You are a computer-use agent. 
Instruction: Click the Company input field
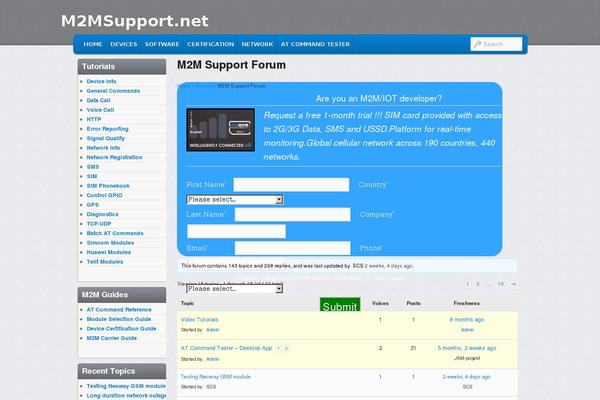coord(236,231)
